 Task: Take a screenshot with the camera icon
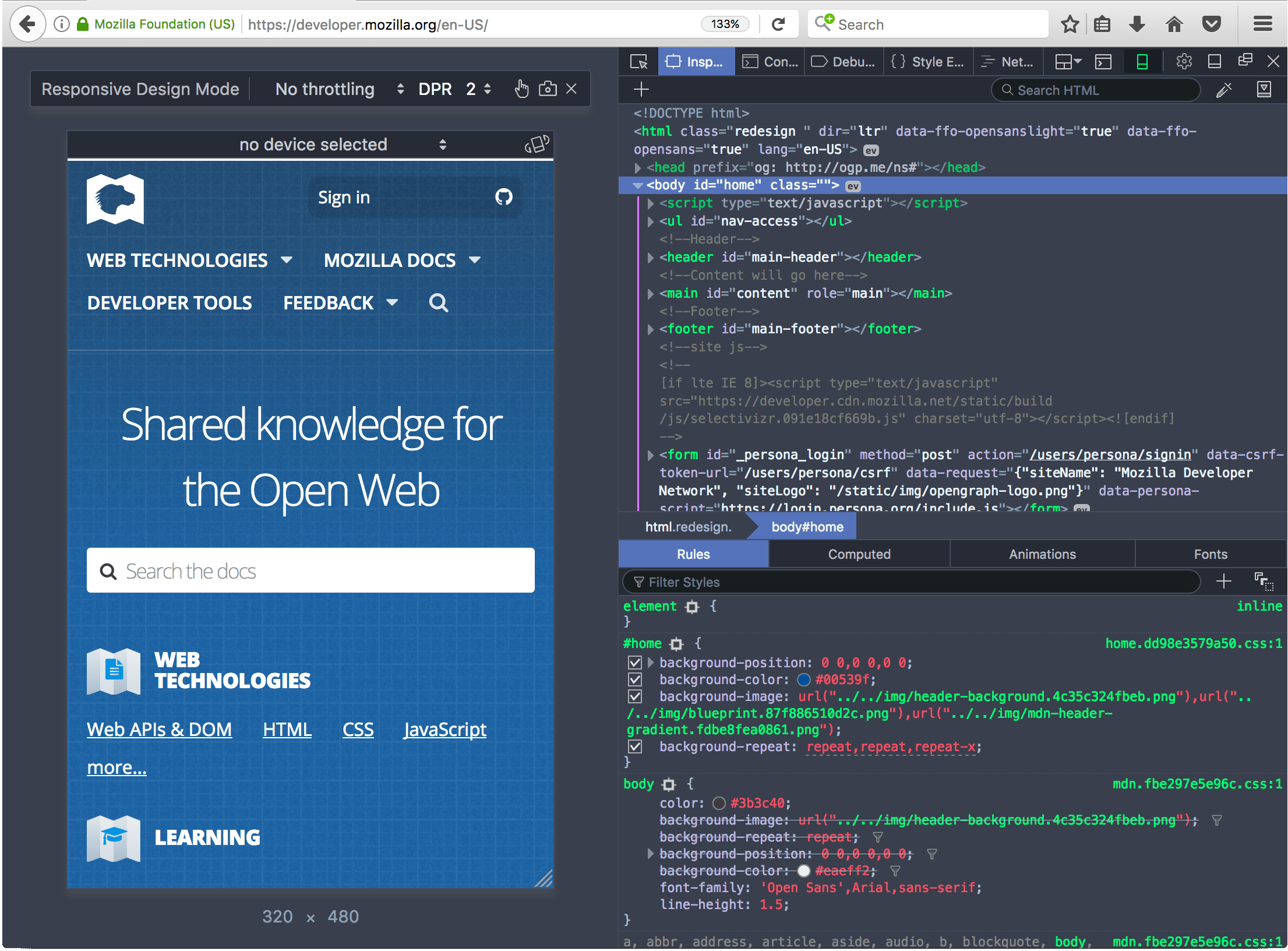click(x=548, y=89)
